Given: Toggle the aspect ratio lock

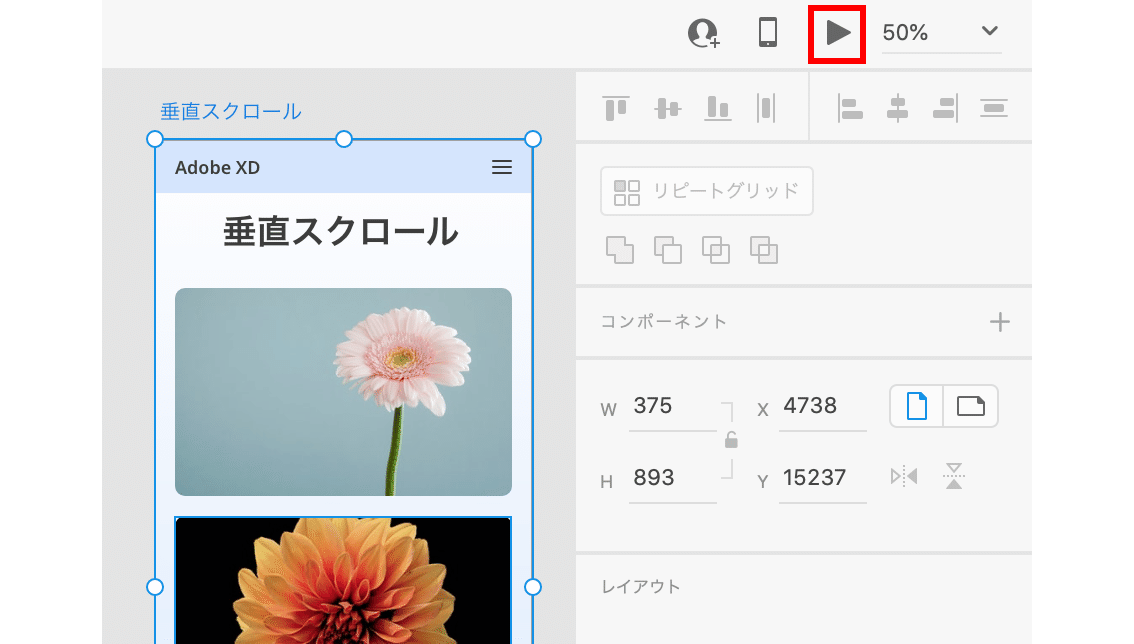Looking at the screenshot, I should [x=731, y=439].
